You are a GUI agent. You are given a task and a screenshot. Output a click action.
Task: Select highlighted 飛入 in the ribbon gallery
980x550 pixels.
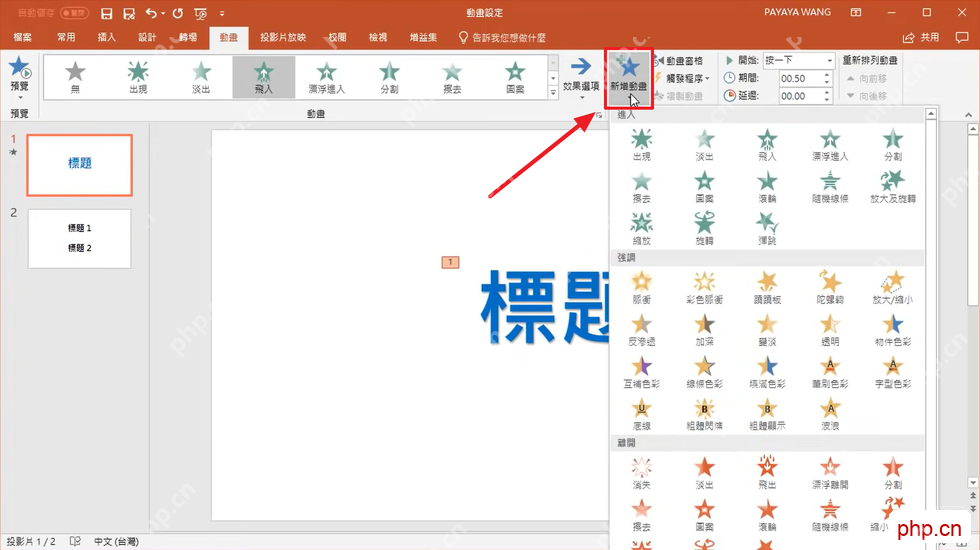point(264,78)
